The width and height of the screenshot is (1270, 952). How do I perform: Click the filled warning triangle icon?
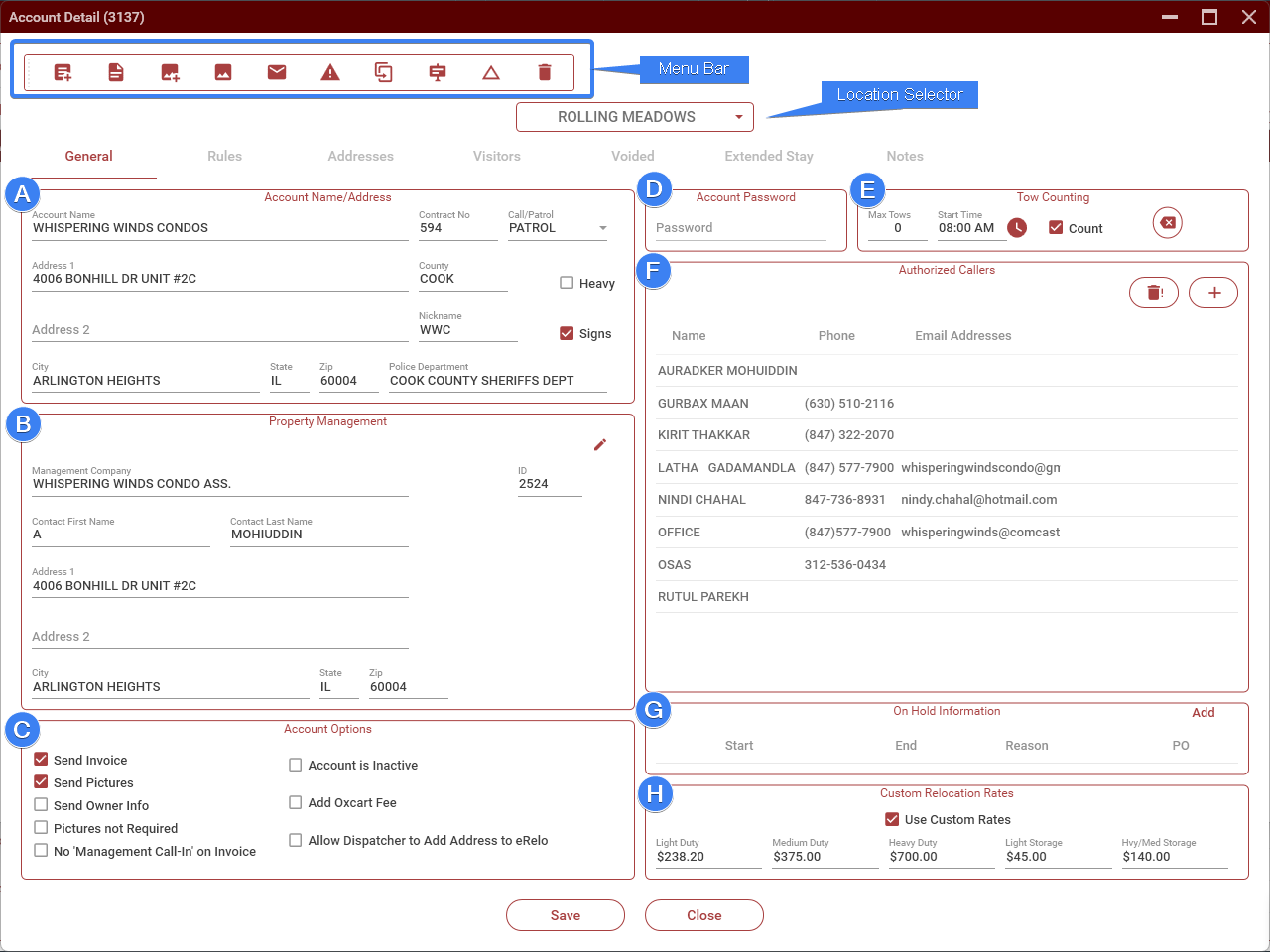(330, 72)
